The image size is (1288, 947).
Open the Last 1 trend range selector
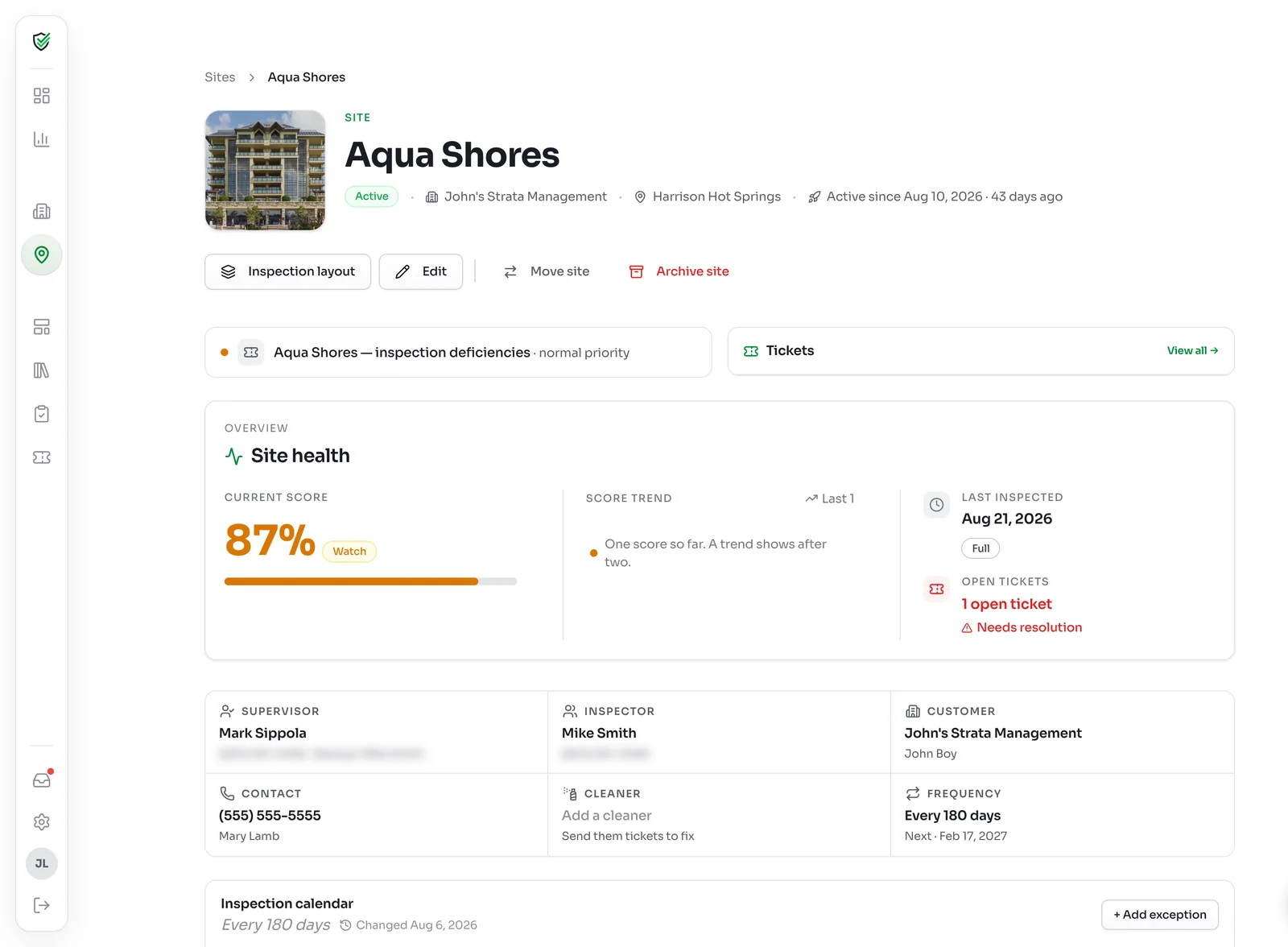pyautogui.click(x=830, y=498)
